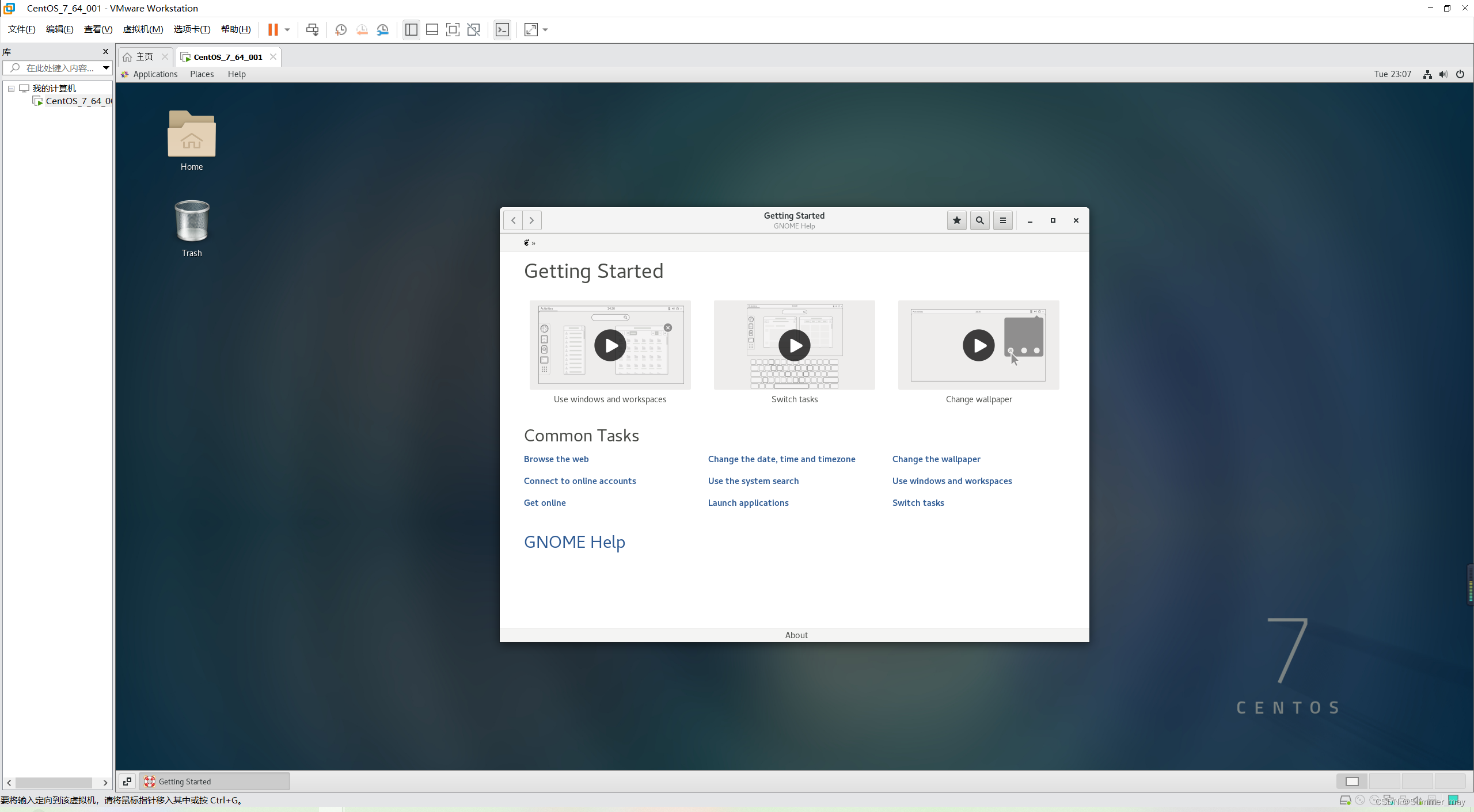Click the VMware take snapshot icon
Viewport: 1474px width, 812px height.
coord(341,29)
